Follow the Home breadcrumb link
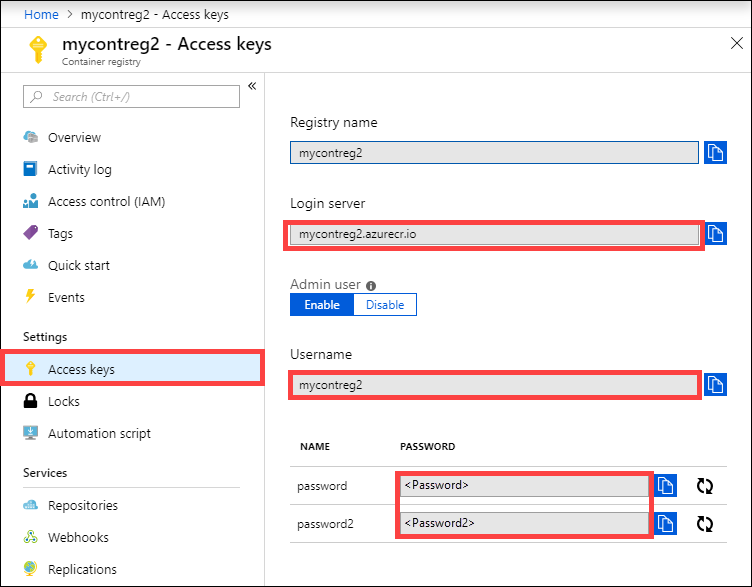The width and height of the screenshot is (752, 587). point(41,14)
